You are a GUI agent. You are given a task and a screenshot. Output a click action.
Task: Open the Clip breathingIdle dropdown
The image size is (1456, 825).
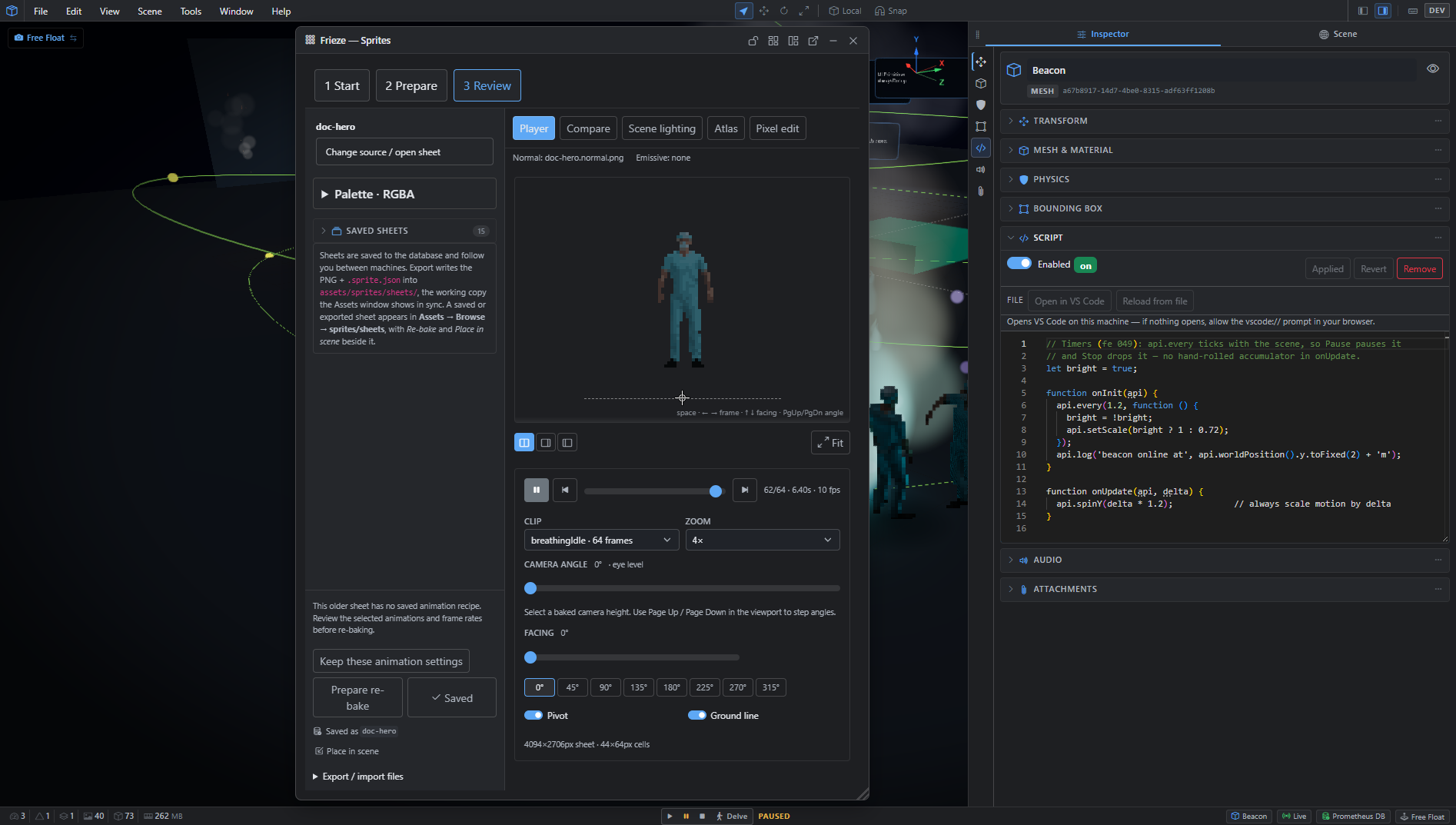coord(601,540)
